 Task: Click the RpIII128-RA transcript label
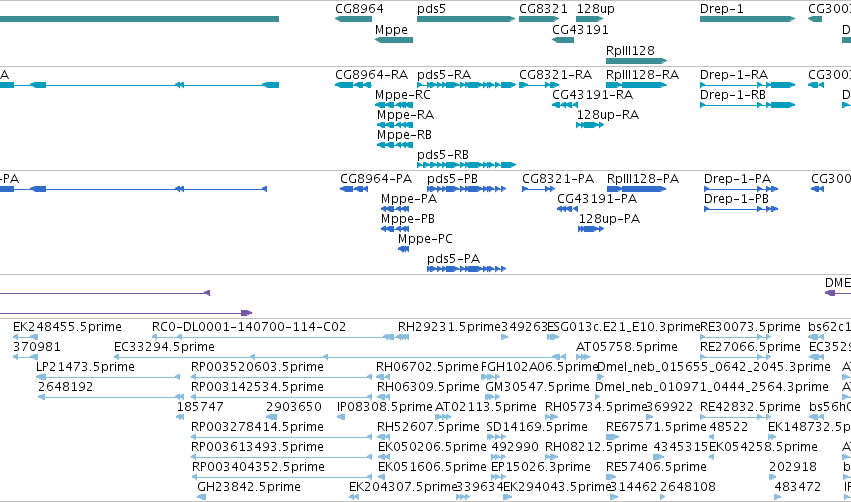click(x=643, y=75)
